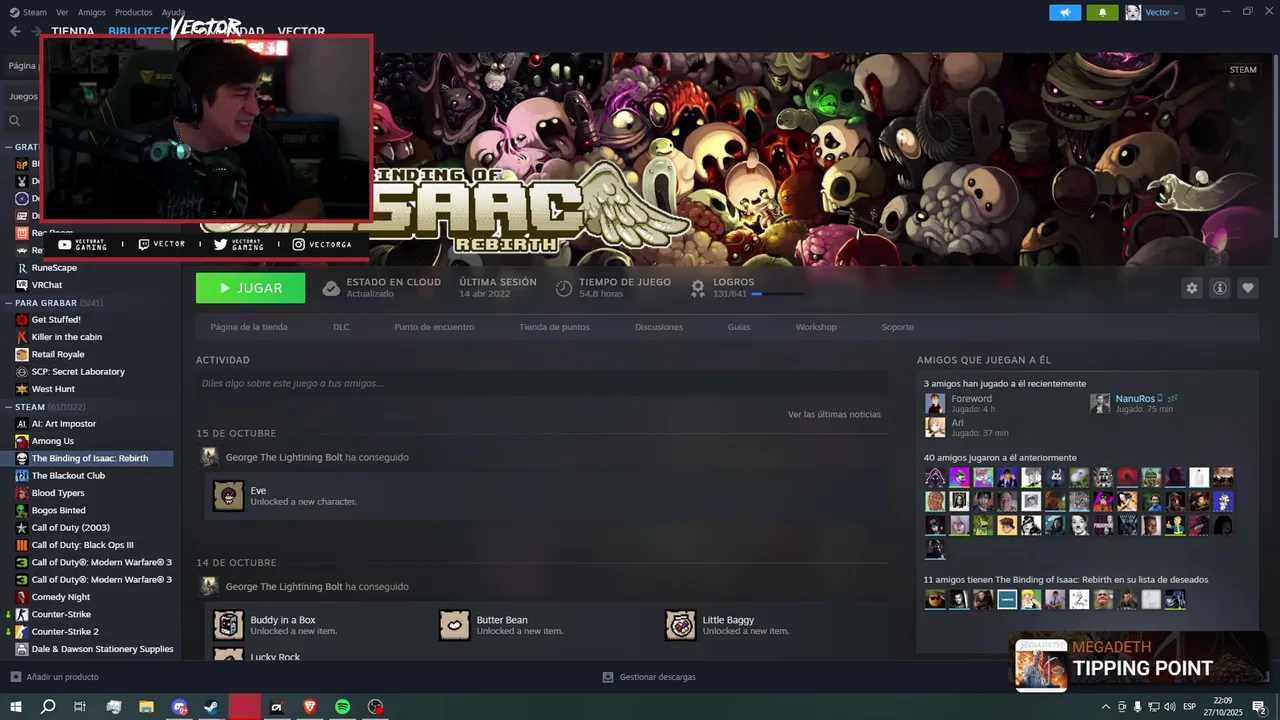1280x720 pixels.
Task: Open the Punto de encuentro tab
Action: point(434,327)
